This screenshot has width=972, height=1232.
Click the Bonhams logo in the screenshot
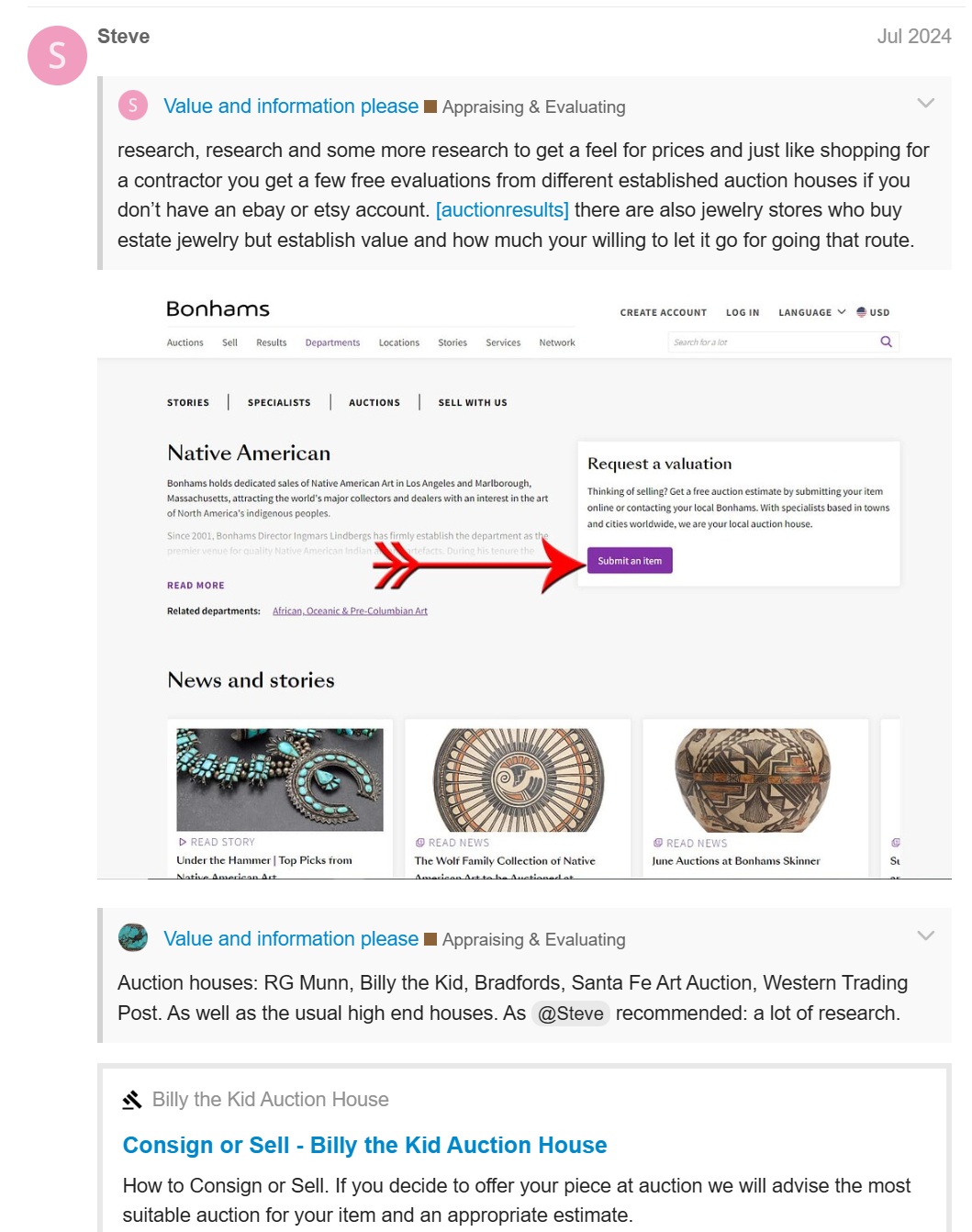point(218,308)
